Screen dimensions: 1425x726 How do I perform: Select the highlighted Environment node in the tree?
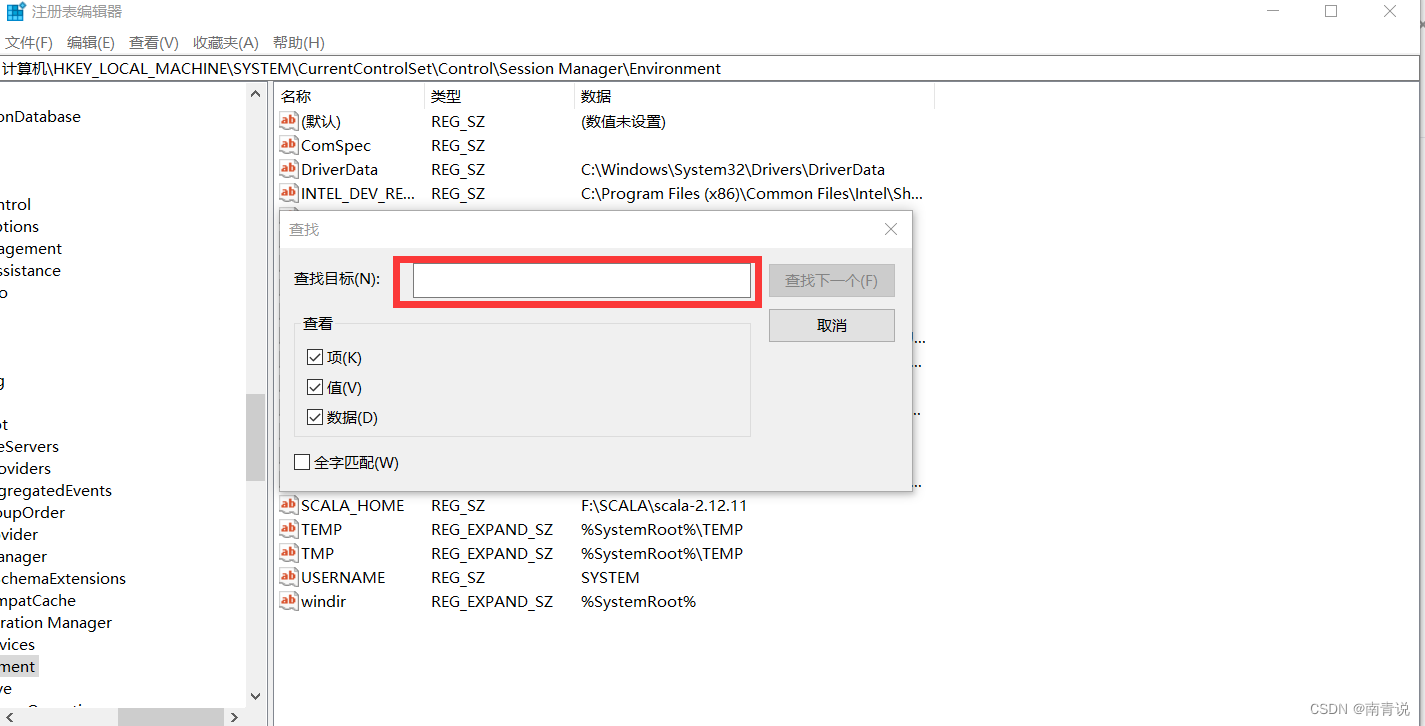click(x=17, y=666)
